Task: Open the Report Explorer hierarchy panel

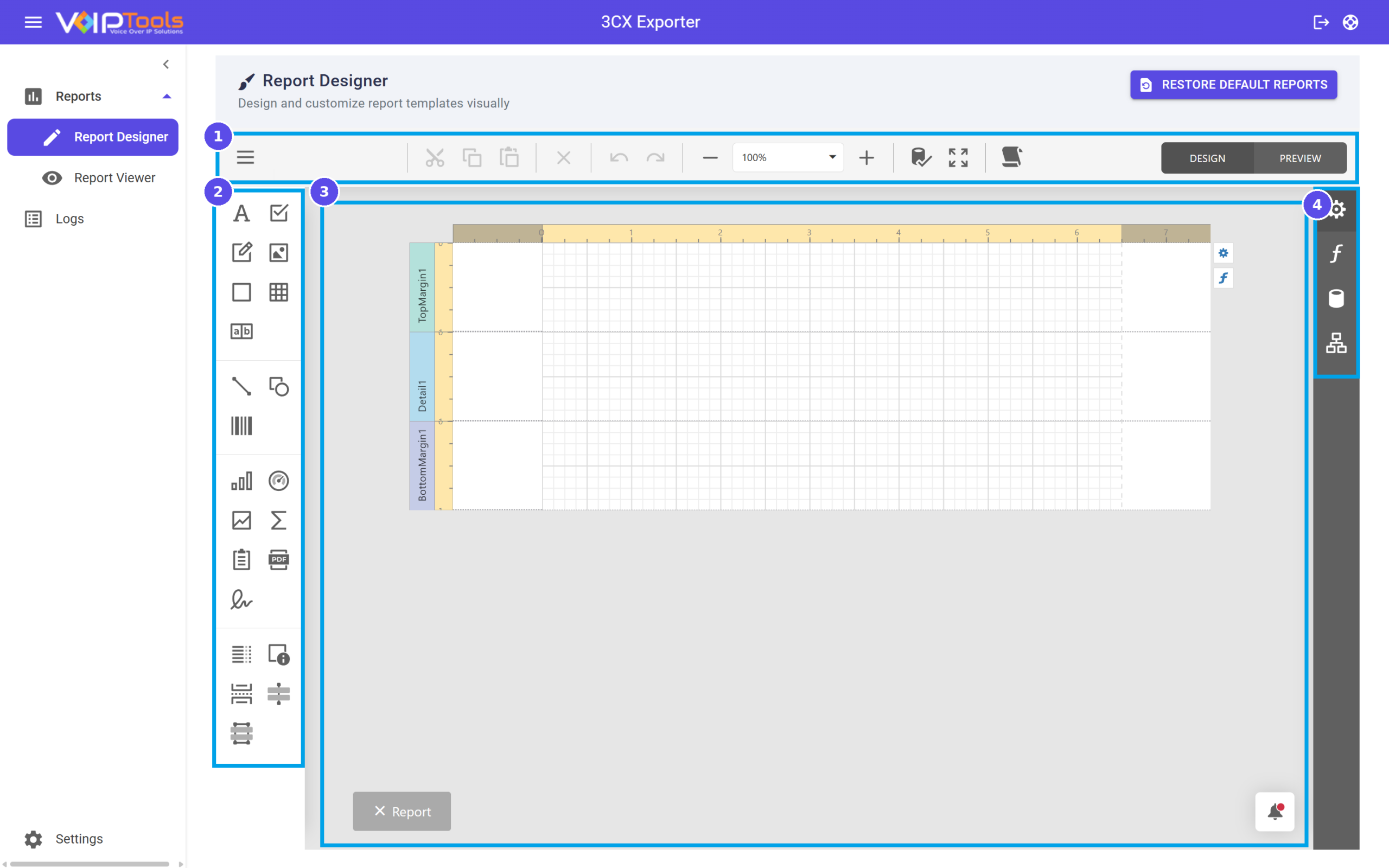Action: tap(1336, 343)
